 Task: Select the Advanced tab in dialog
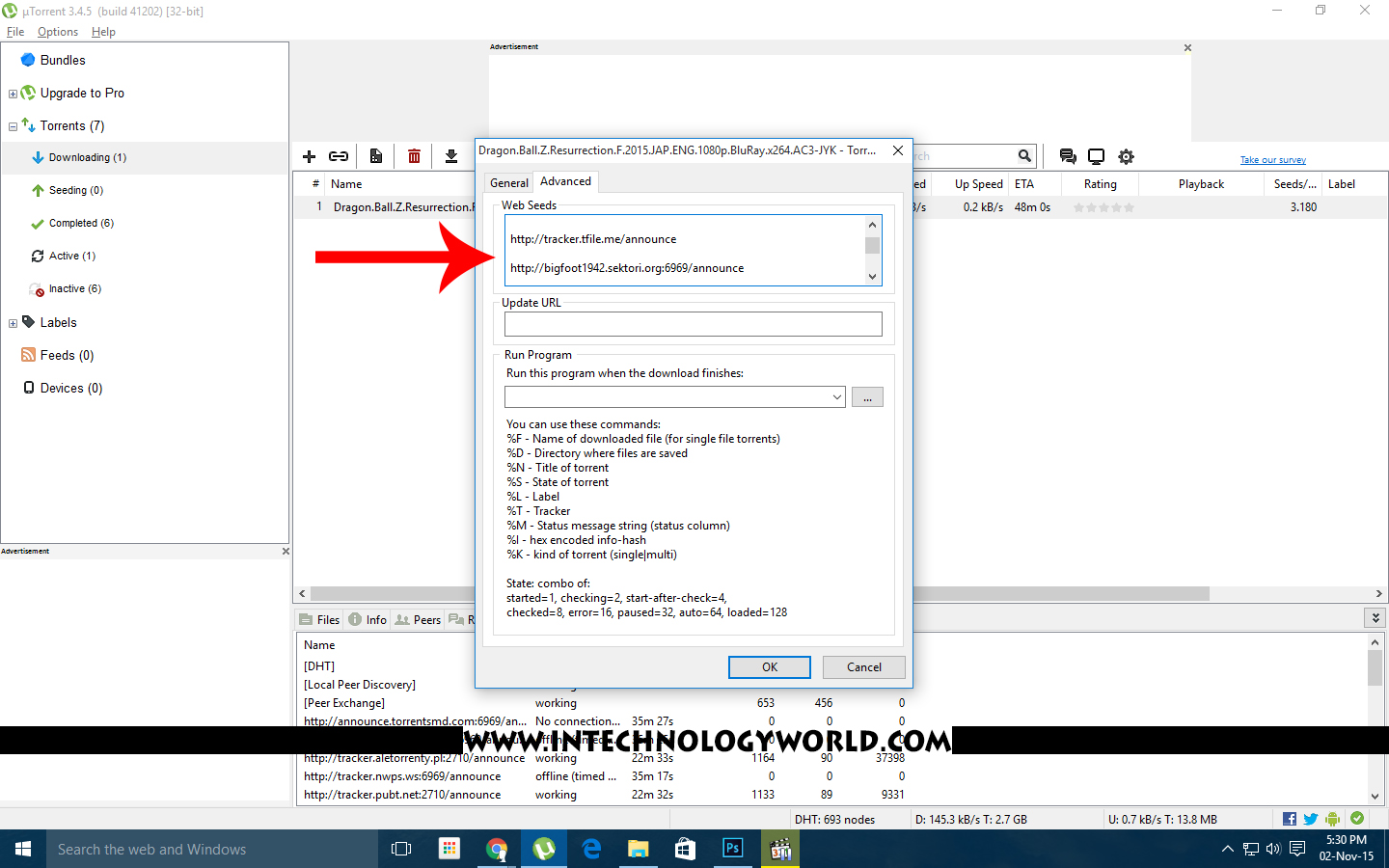point(565,181)
